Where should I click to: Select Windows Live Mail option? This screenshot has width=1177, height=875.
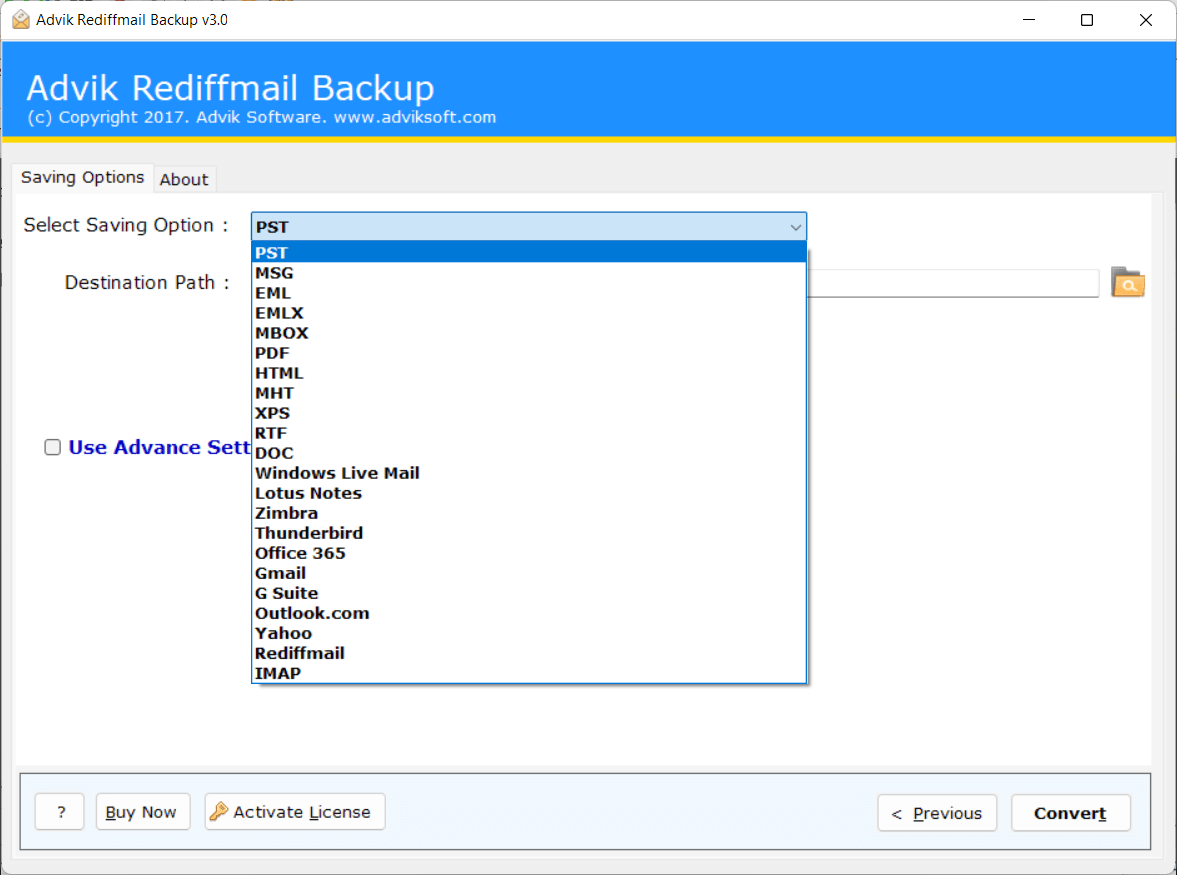(528, 473)
